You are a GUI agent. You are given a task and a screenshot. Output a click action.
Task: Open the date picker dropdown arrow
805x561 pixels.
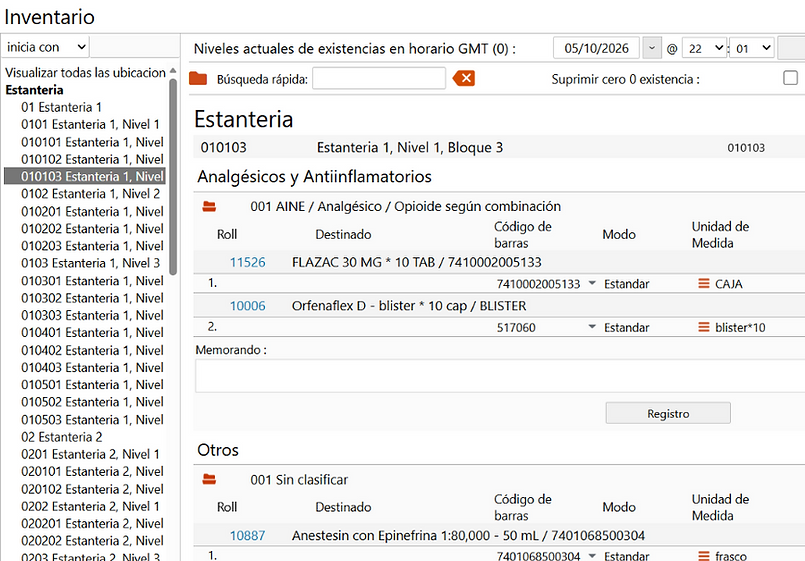pyautogui.click(x=651, y=48)
